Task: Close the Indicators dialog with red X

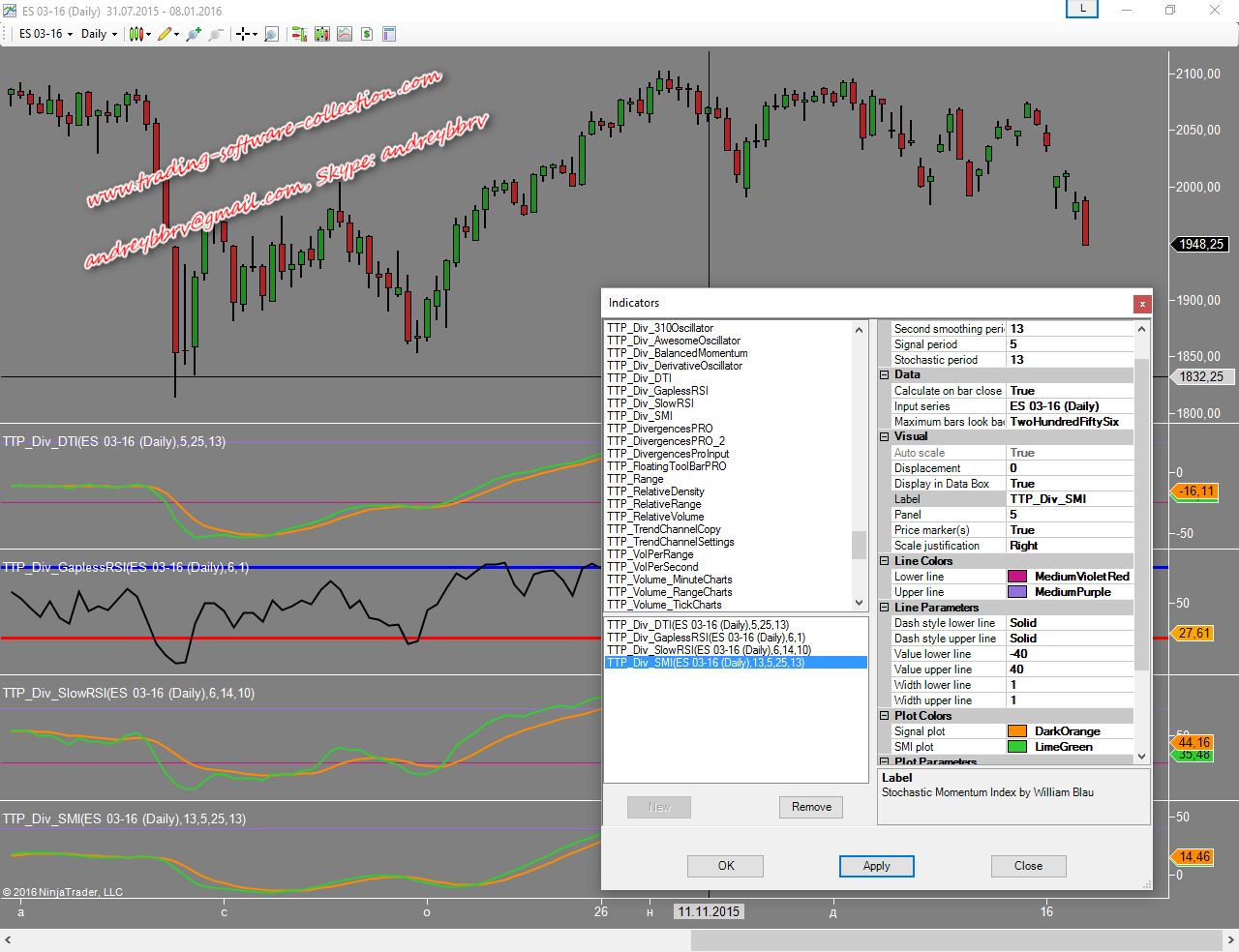Action: click(x=1142, y=304)
